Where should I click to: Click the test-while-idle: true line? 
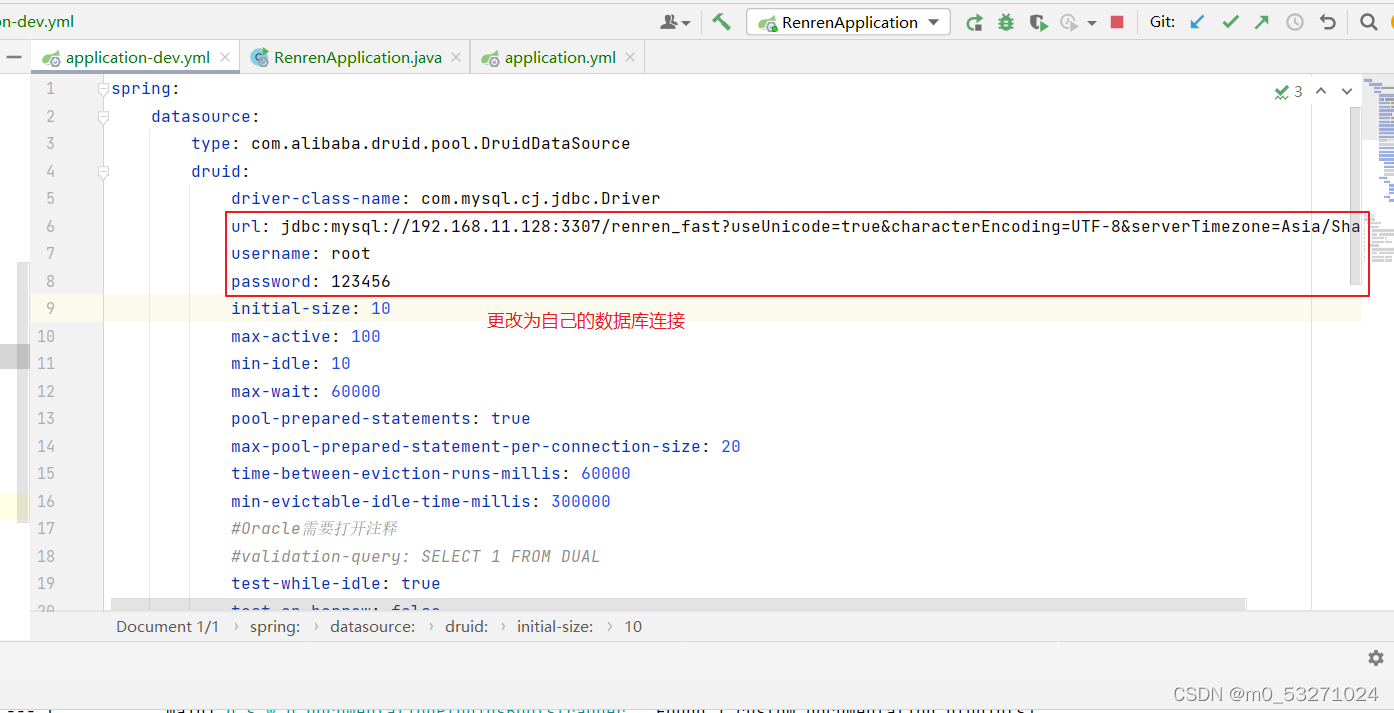(x=335, y=583)
